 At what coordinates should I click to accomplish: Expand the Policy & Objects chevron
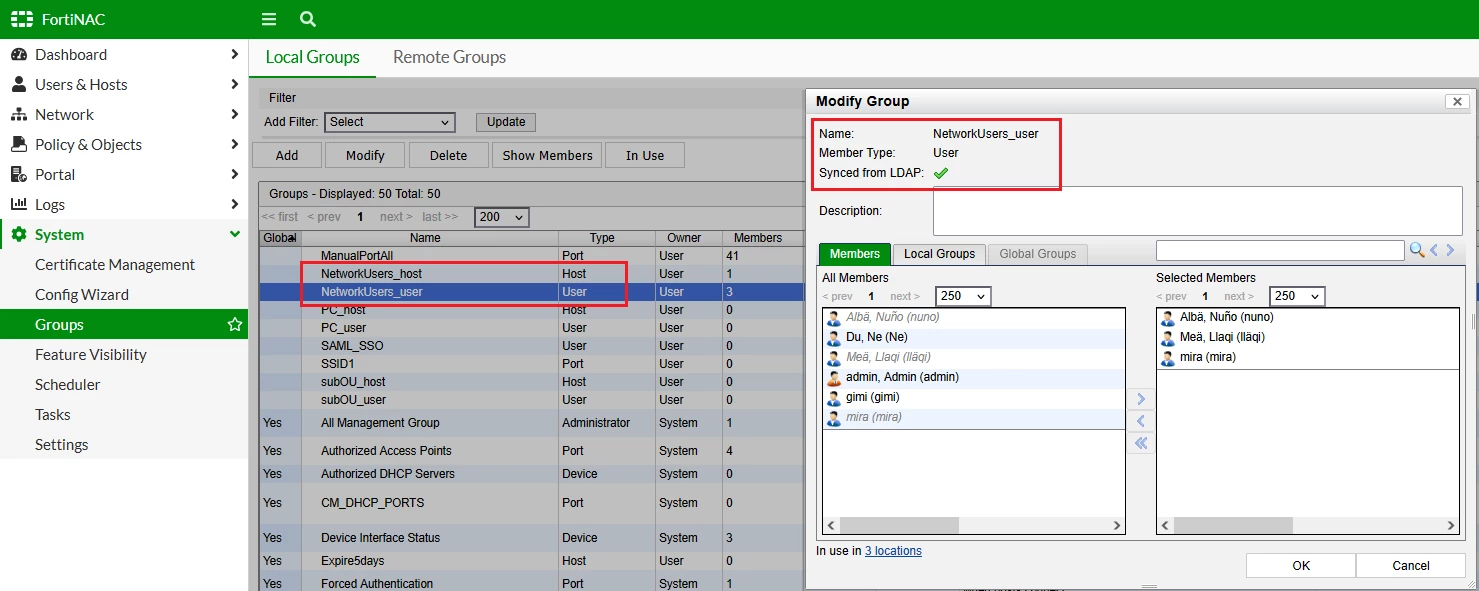[x=234, y=145]
